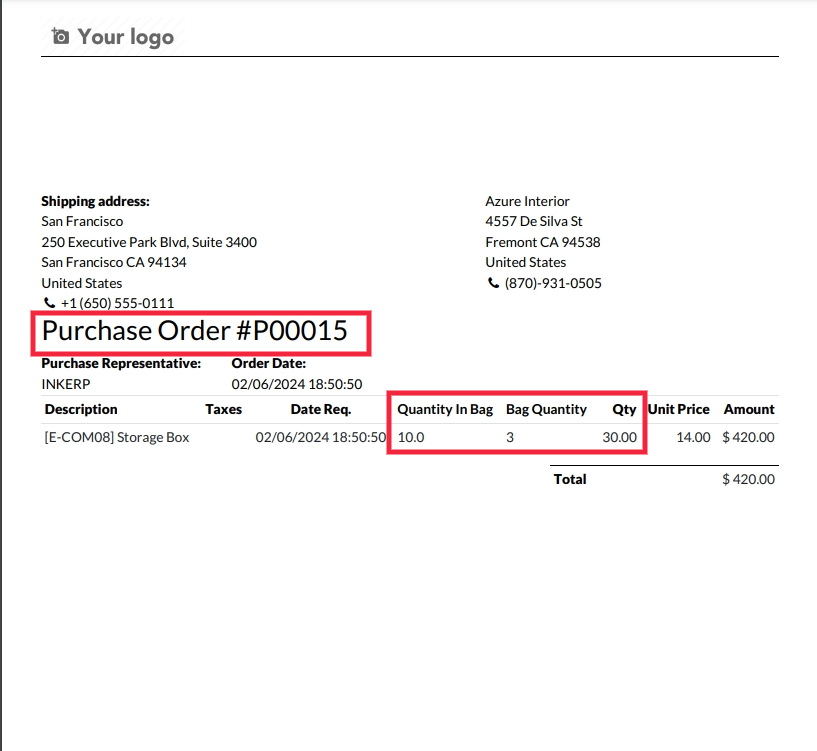Click the "Description" column header
The width and height of the screenshot is (817, 751).
coord(81,410)
